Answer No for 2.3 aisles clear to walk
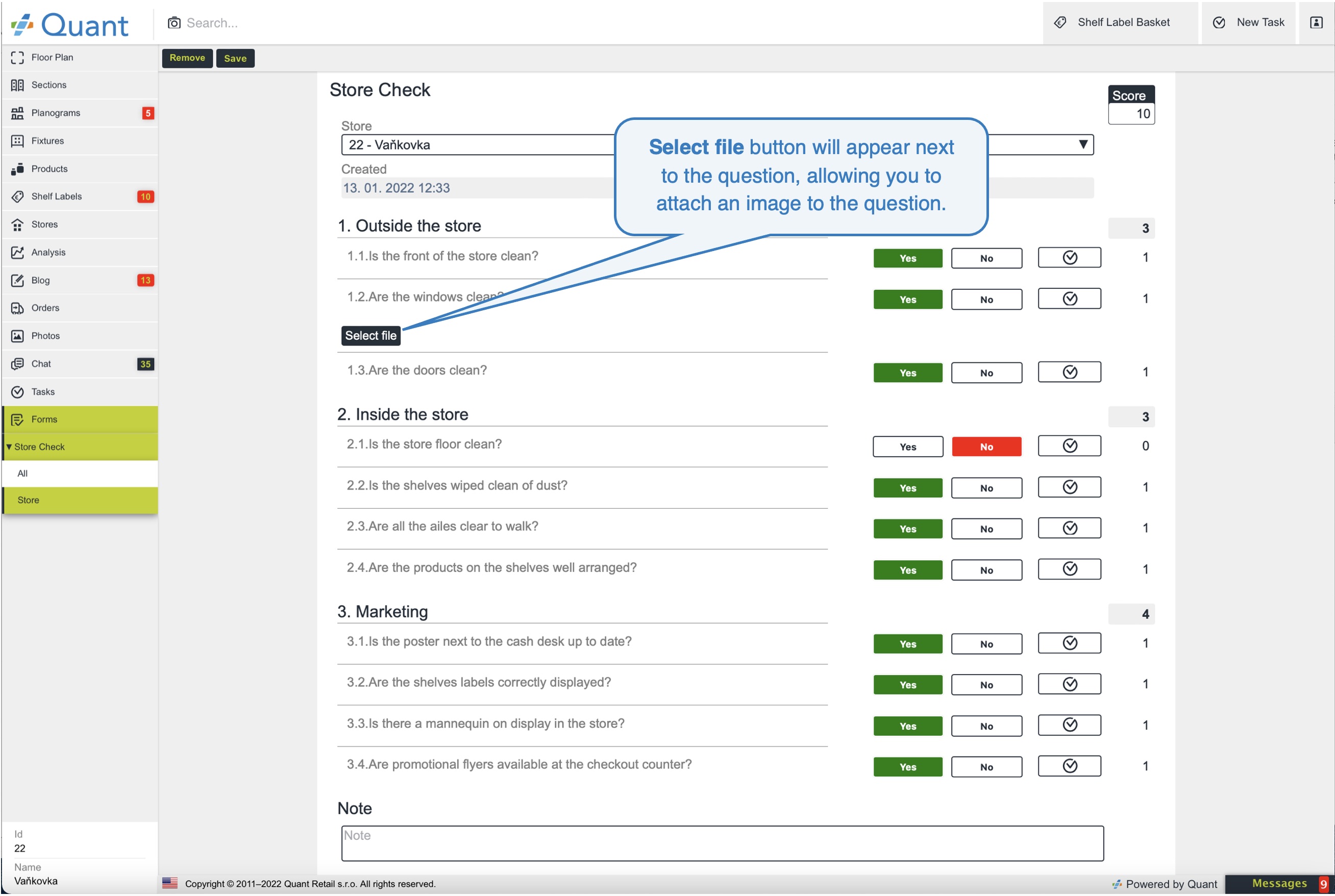Viewport: 1335px width, 896px height. [986, 529]
